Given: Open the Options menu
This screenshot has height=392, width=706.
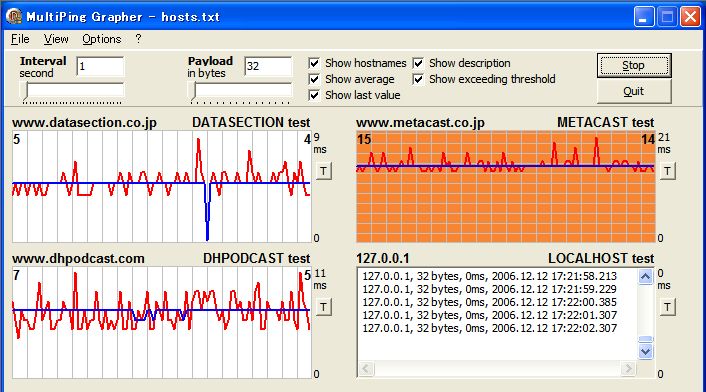Looking at the screenshot, I should click(x=102, y=39).
